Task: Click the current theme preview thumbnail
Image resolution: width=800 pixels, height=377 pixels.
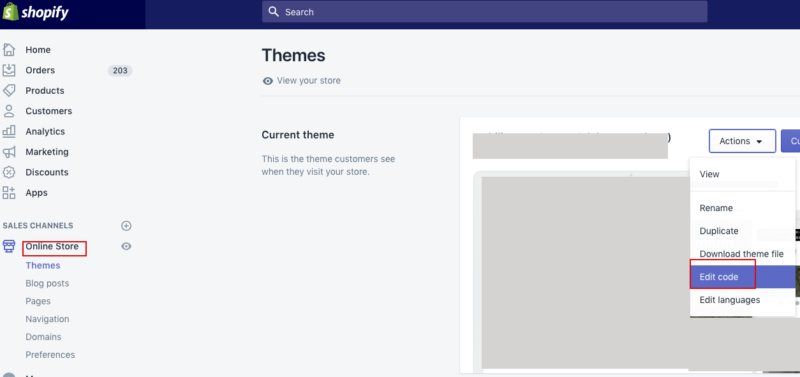Action: pos(585,272)
